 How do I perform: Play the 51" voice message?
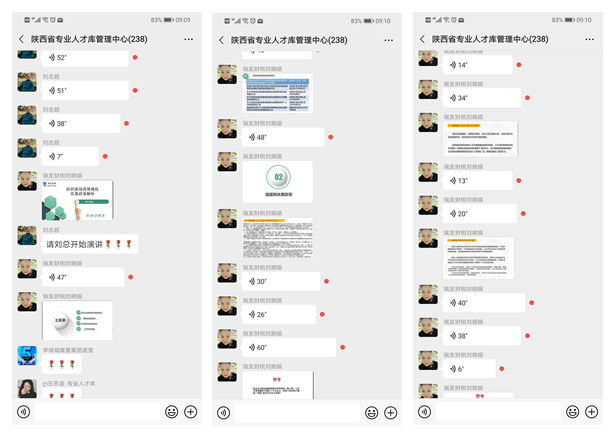tap(85, 90)
